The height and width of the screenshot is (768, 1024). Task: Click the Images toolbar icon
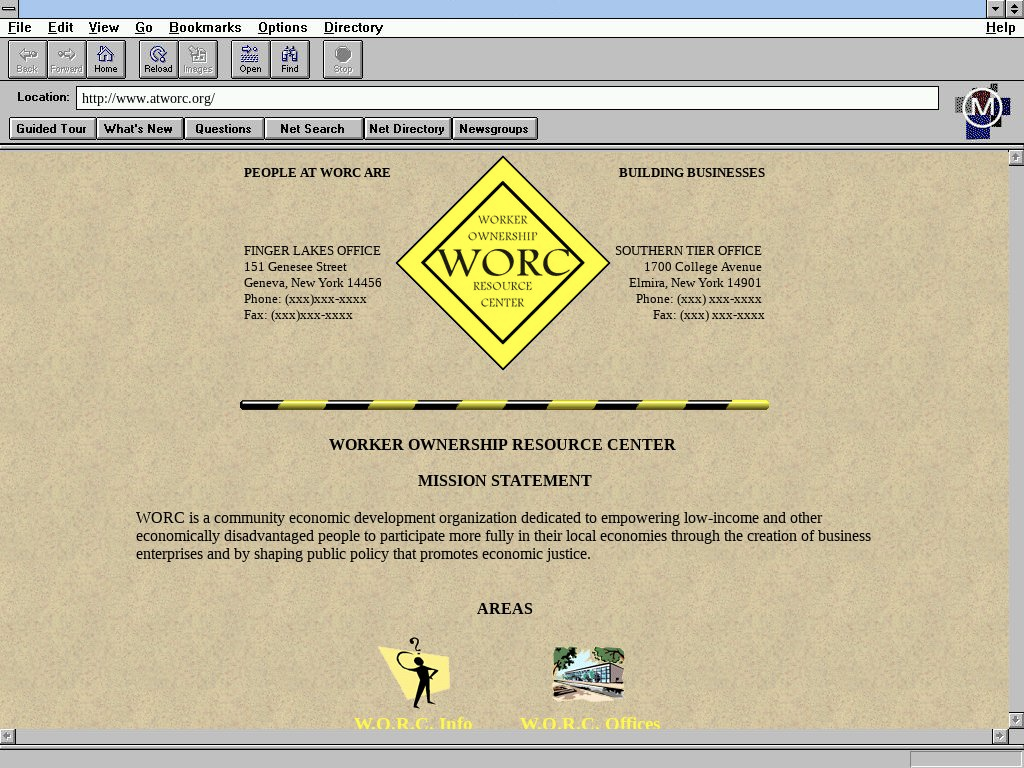pos(198,59)
